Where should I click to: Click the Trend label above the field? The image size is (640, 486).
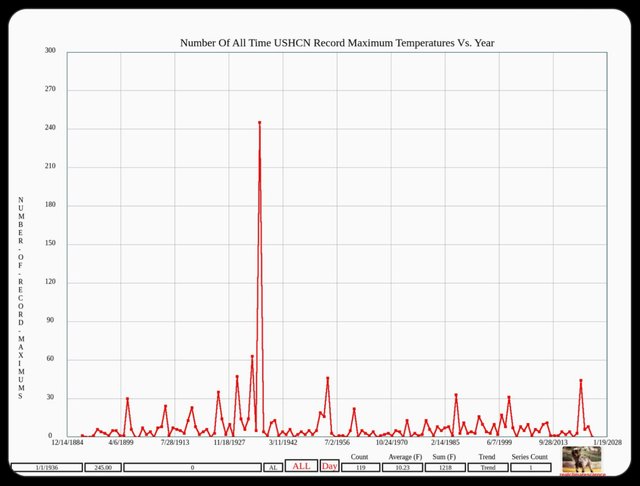click(487, 457)
